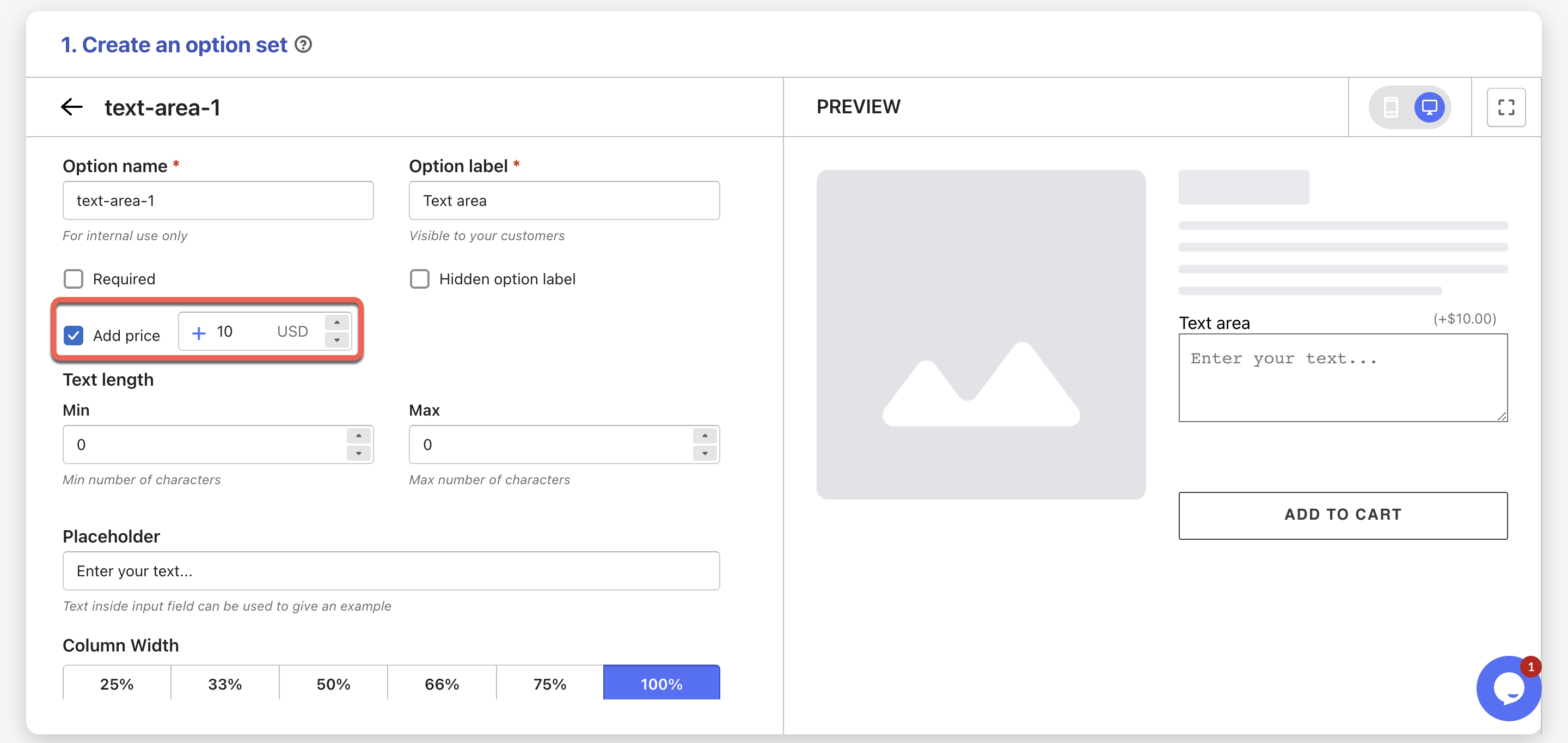Click the back arrow next to text-area-1

point(72,107)
